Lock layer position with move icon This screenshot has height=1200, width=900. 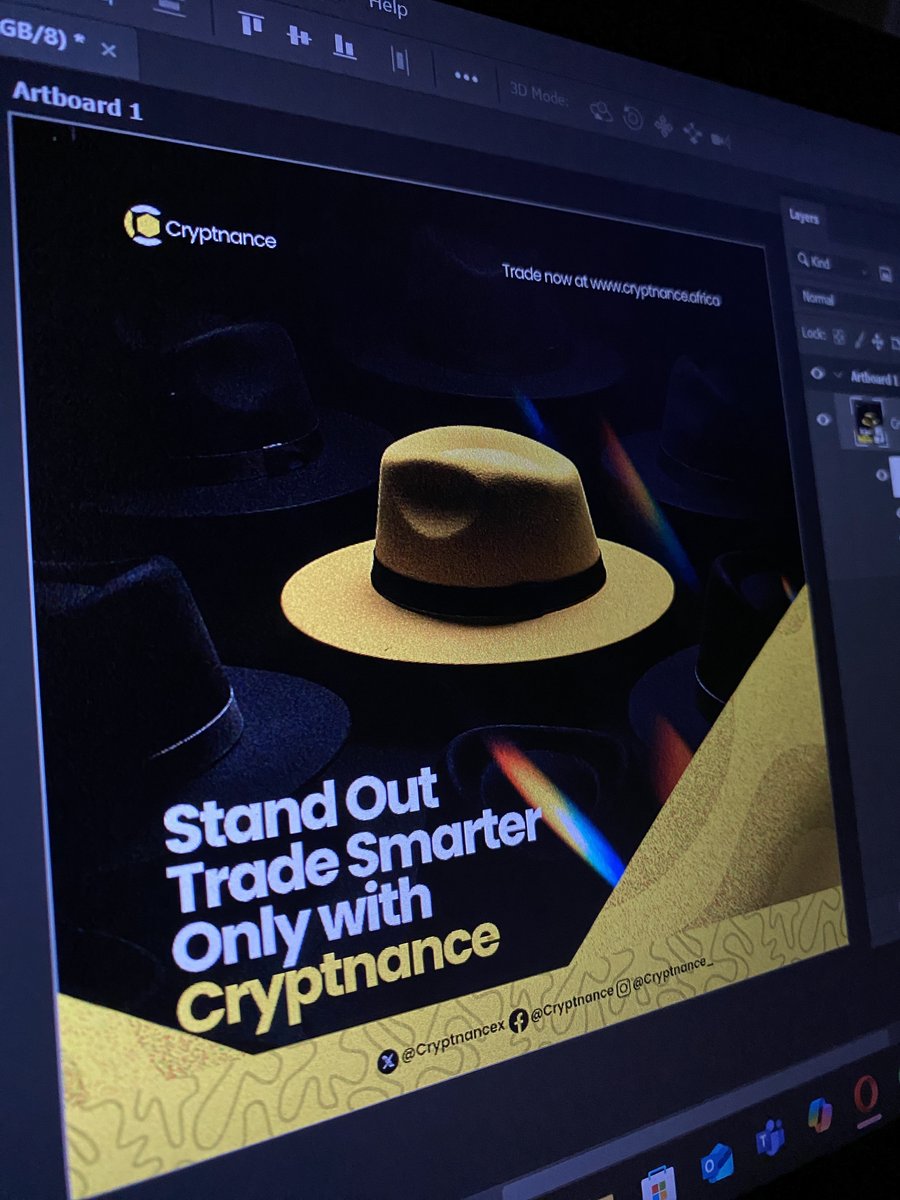878,341
